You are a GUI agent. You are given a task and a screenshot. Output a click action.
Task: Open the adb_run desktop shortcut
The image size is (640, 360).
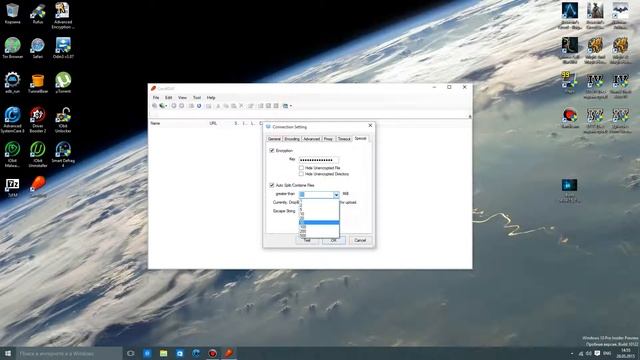click(x=12, y=83)
